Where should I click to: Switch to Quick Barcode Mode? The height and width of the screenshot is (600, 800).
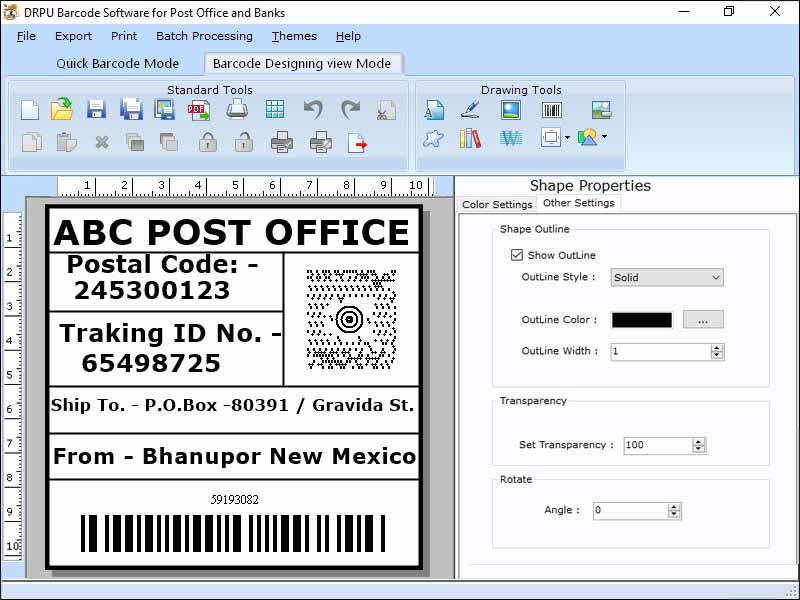point(118,62)
